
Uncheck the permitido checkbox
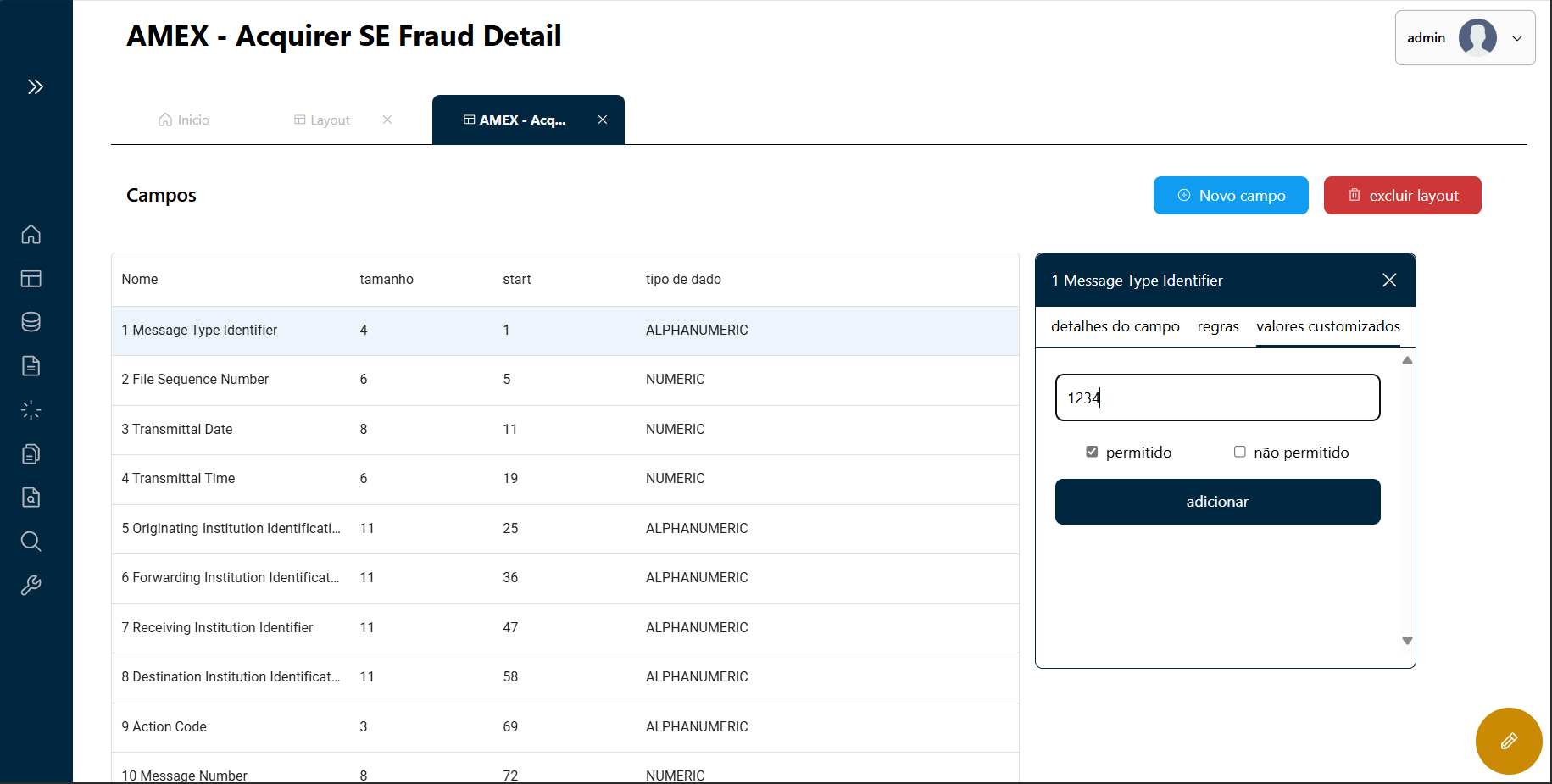[1092, 452]
